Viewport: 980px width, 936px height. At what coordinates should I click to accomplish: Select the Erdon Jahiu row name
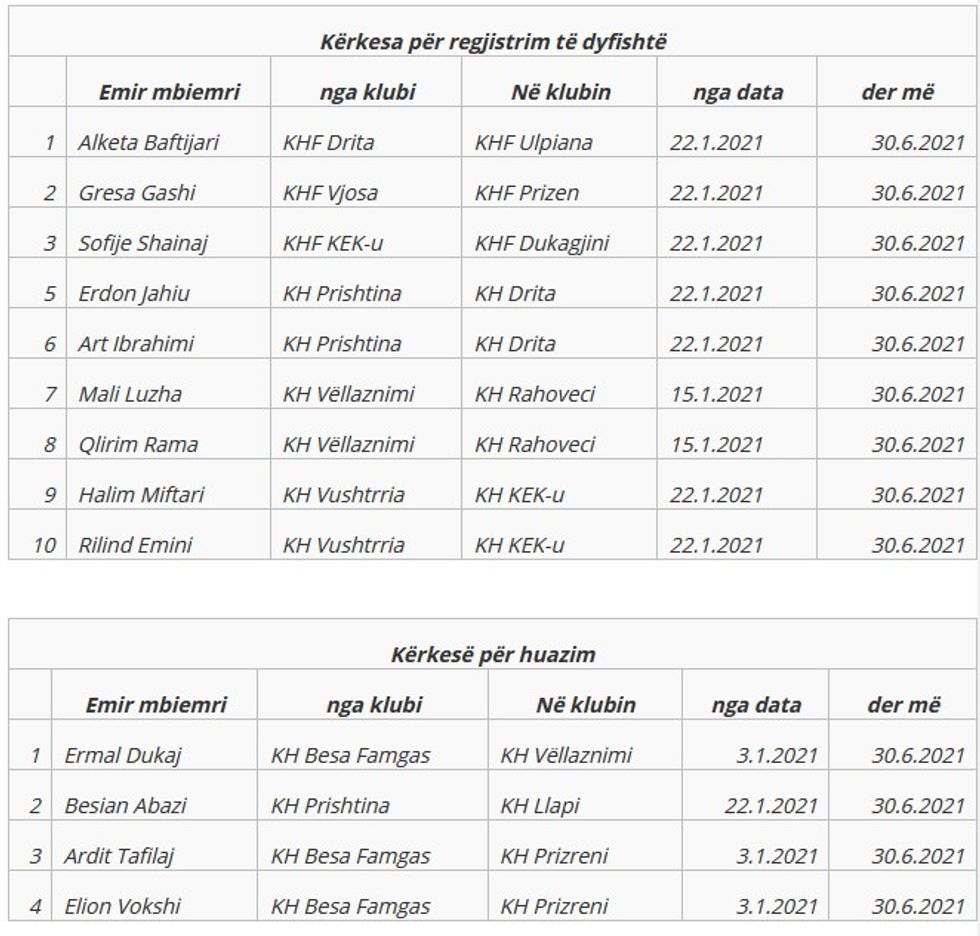tap(134, 293)
